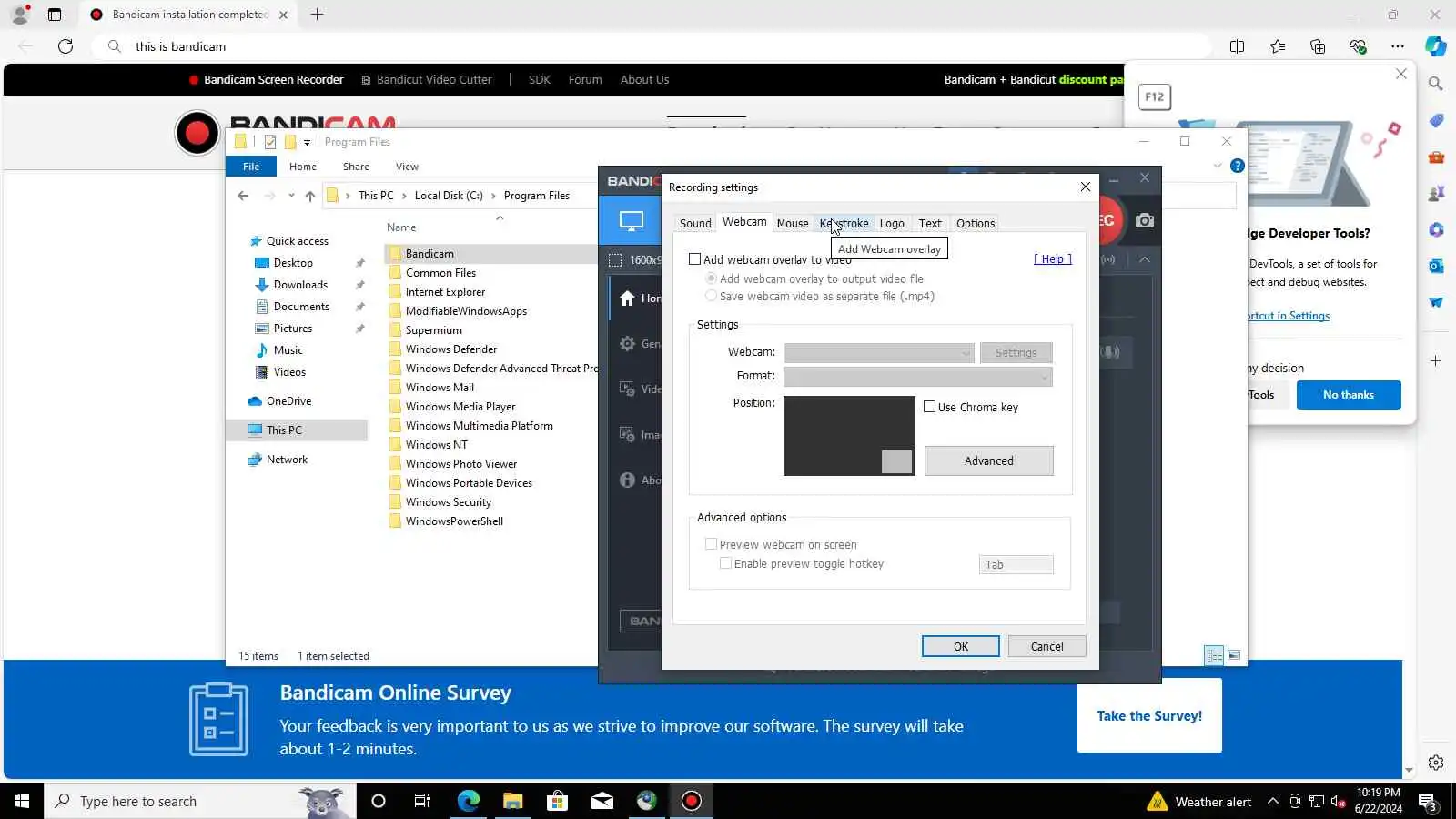Open the Format dropdown in webcam settings

[917, 376]
